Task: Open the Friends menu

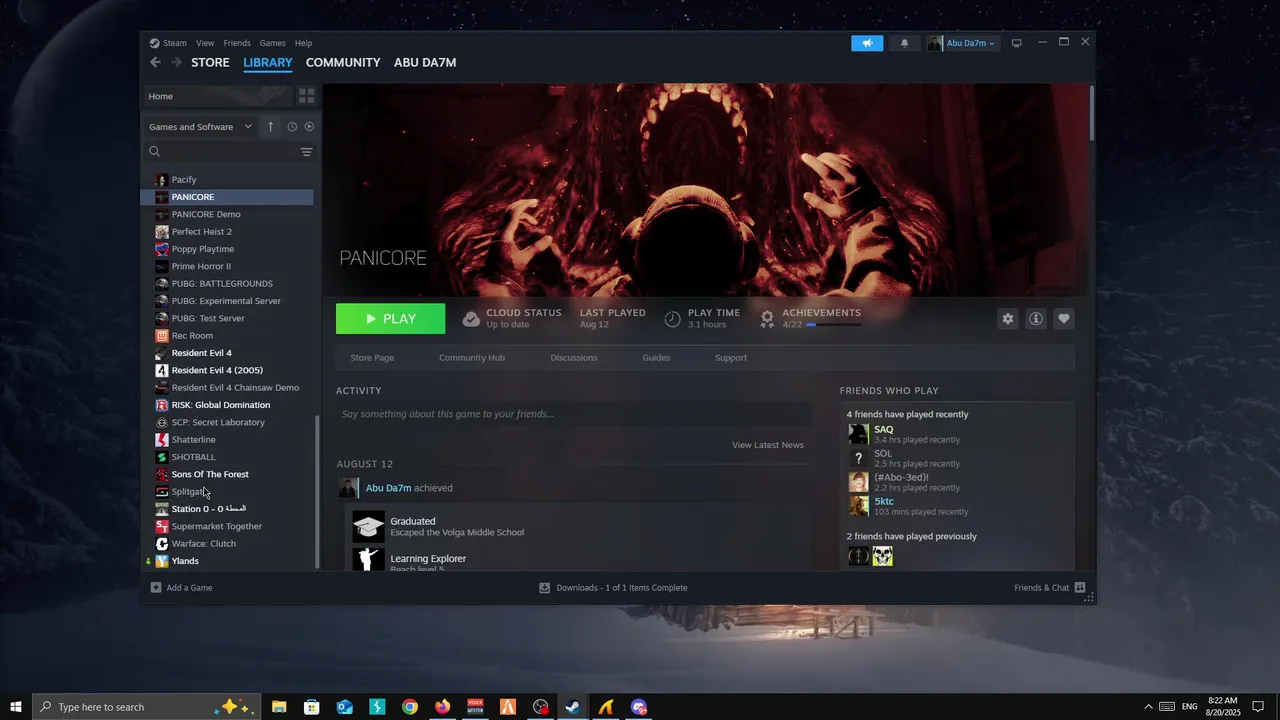Action: click(x=237, y=43)
